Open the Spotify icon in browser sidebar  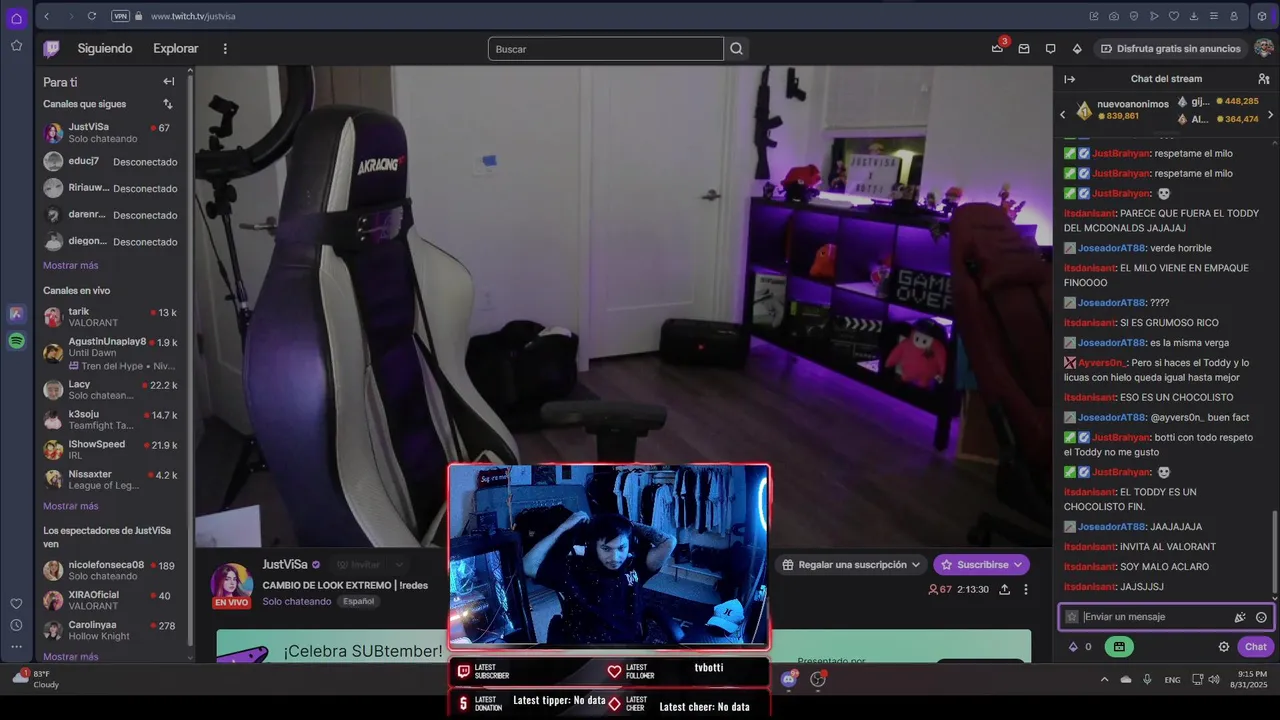pyautogui.click(x=16, y=341)
